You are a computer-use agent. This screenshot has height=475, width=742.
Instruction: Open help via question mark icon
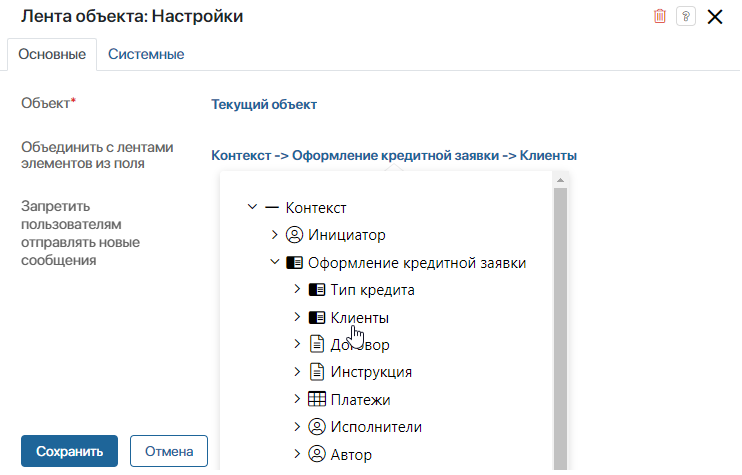click(686, 17)
